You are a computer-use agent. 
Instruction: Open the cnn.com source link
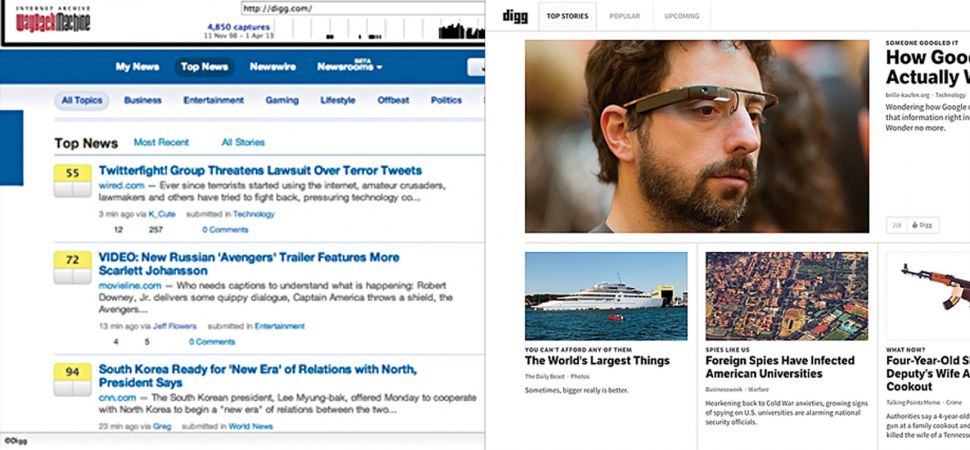pyautogui.click(x=118, y=397)
